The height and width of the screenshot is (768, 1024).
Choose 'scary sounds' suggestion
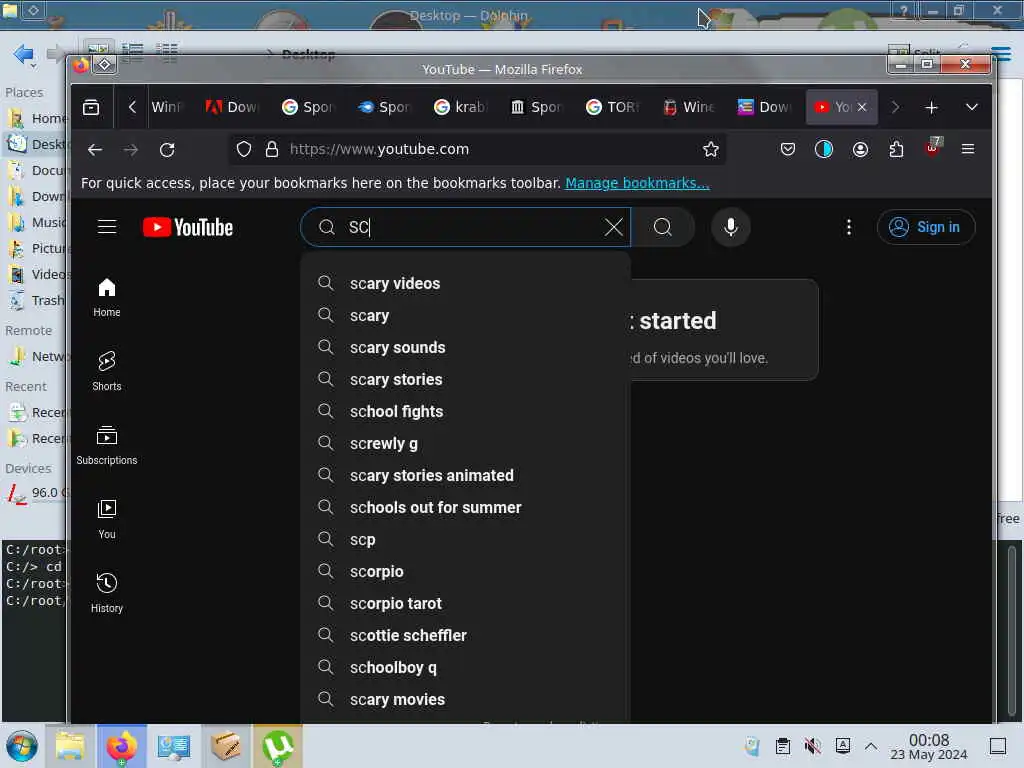coord(466,347)
